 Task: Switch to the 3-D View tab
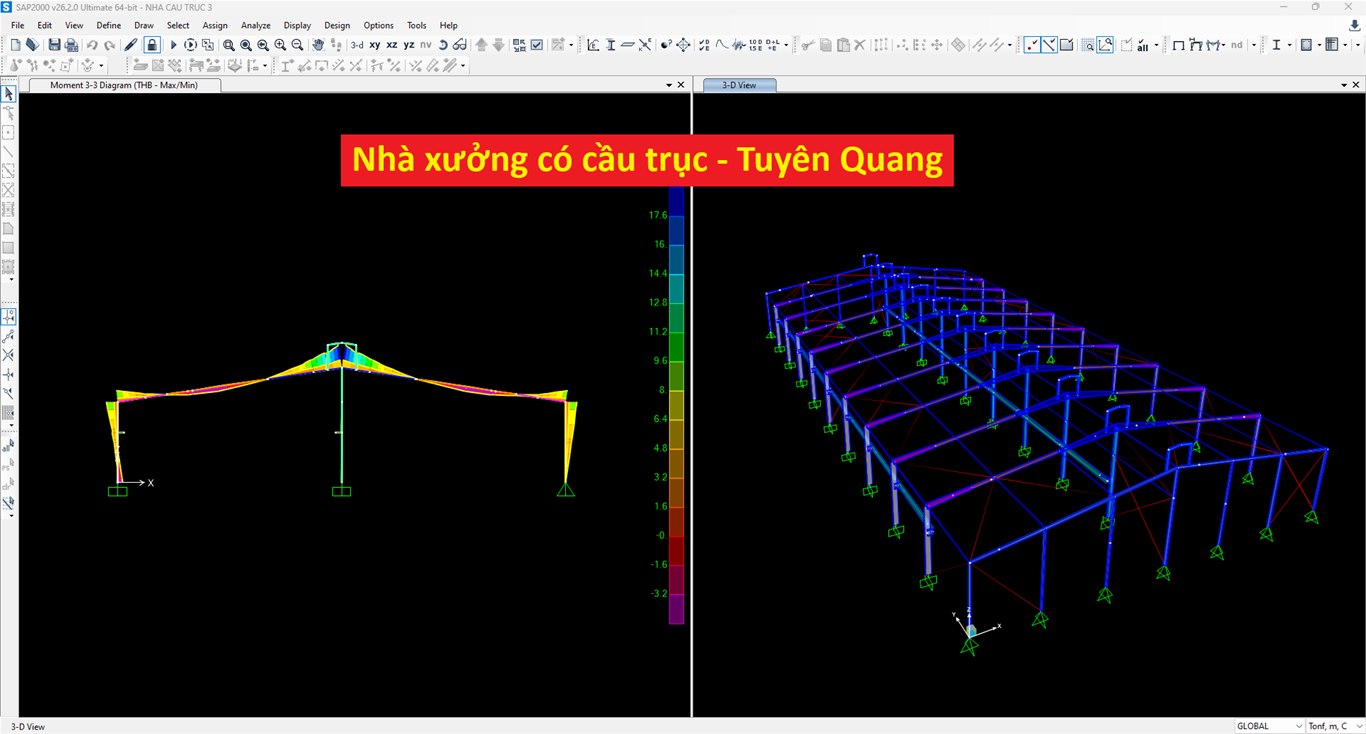pos(739,85)
